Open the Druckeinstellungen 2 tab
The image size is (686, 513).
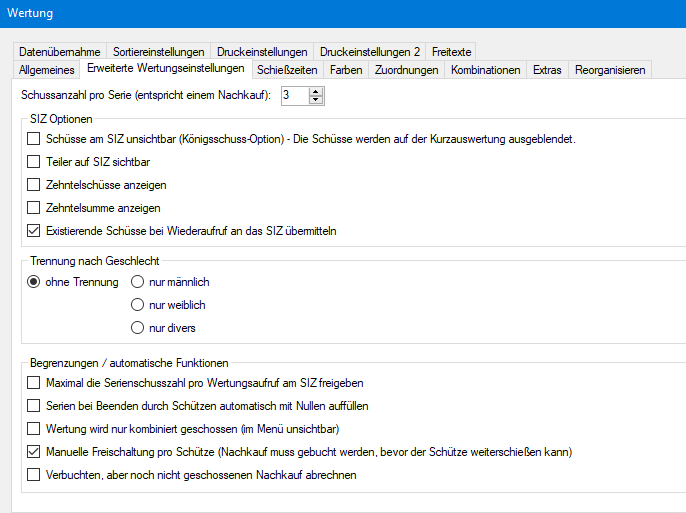tap(369, 52)
